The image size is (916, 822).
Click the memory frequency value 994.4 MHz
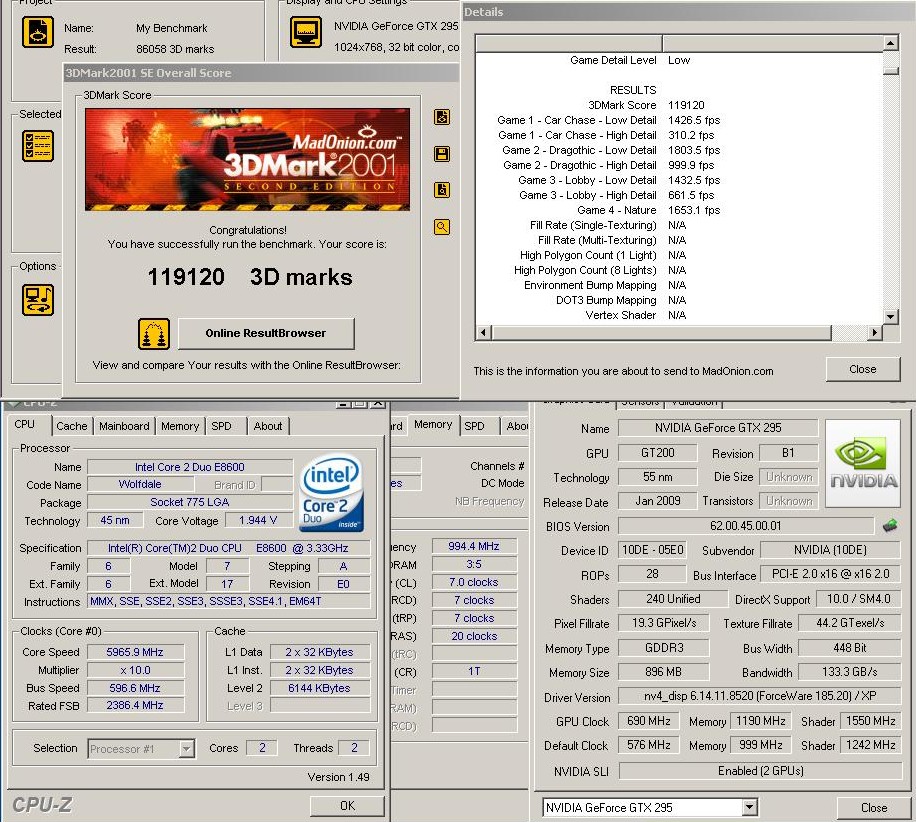click(x=474, y=546)
